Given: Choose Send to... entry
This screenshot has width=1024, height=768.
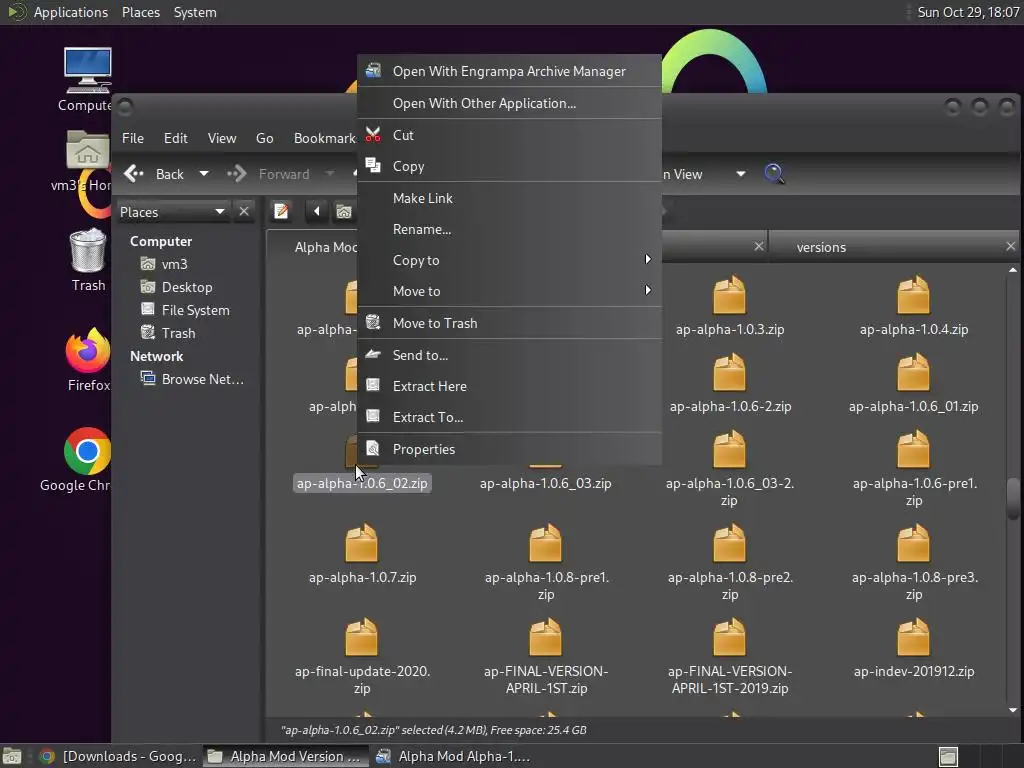Looking at the screenshot, I should [509, 355].
